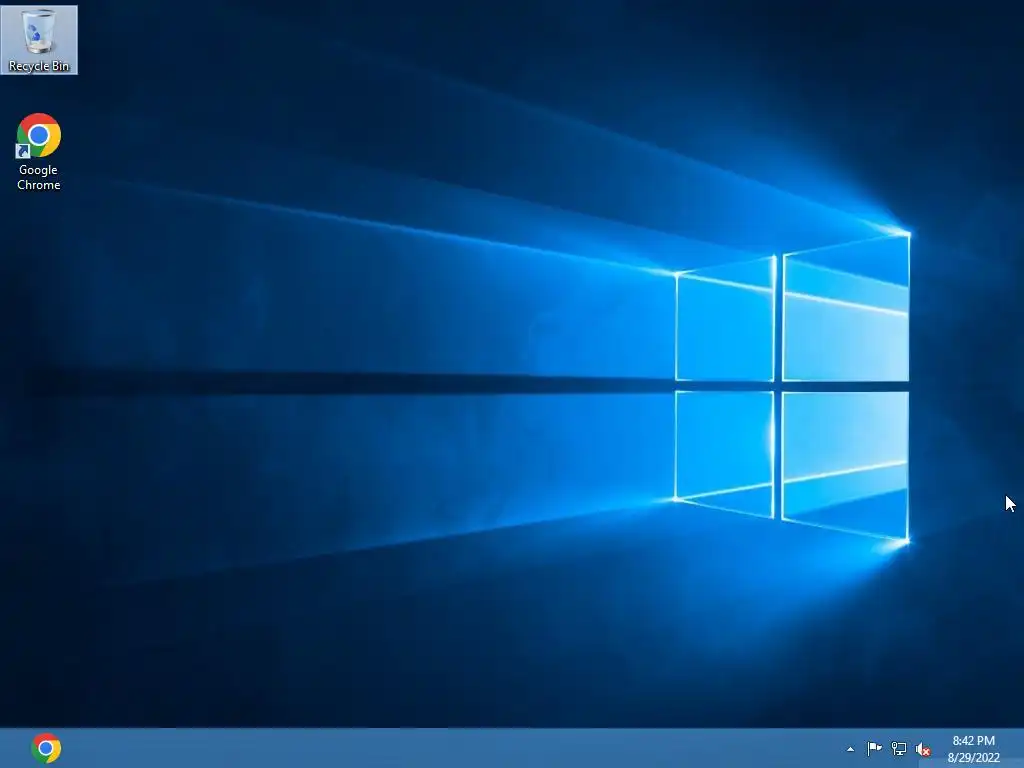The image size is (1024, 768).
Task: Expand the hidden tray icons arrow
Action: coord(850,749)
